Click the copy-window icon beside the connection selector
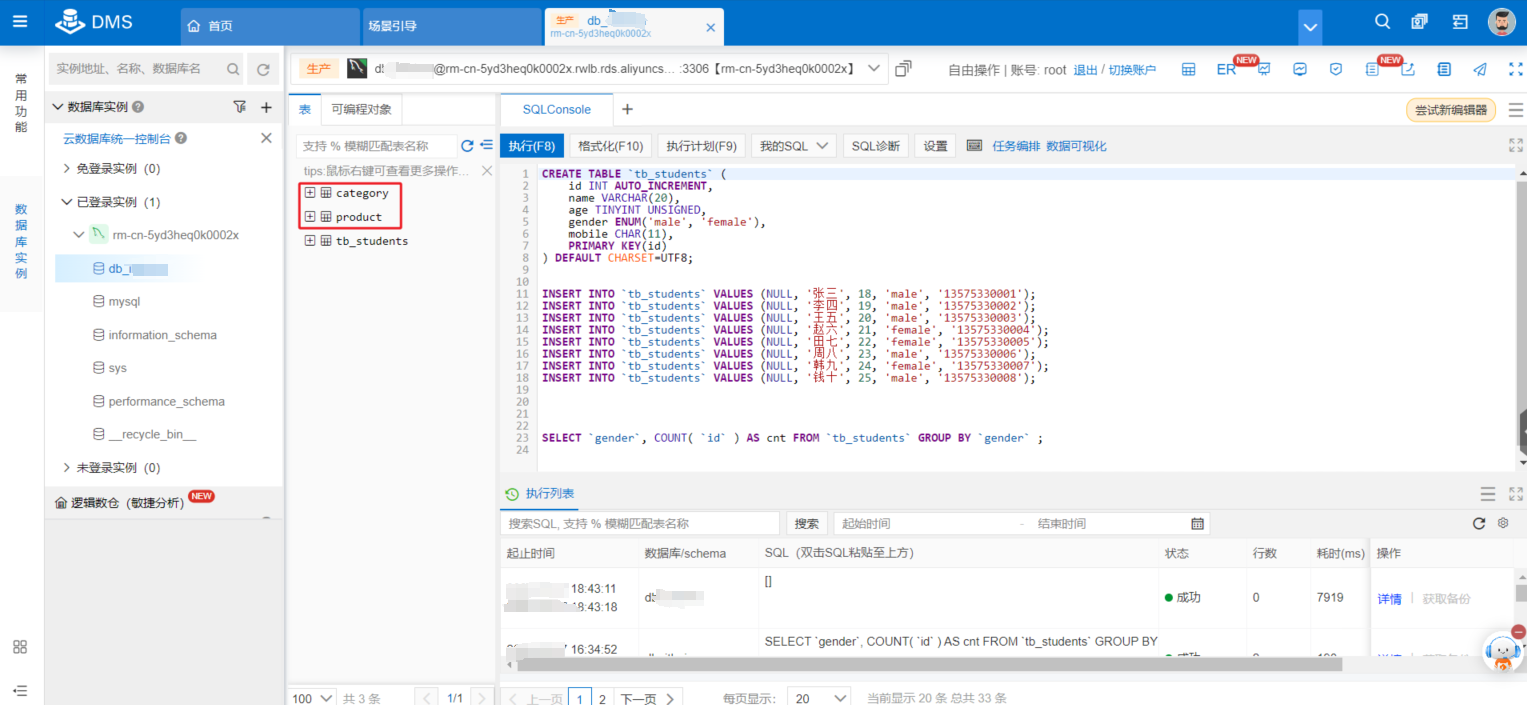The width and height of the screenshot is (1527, 705). click(903, 69)
